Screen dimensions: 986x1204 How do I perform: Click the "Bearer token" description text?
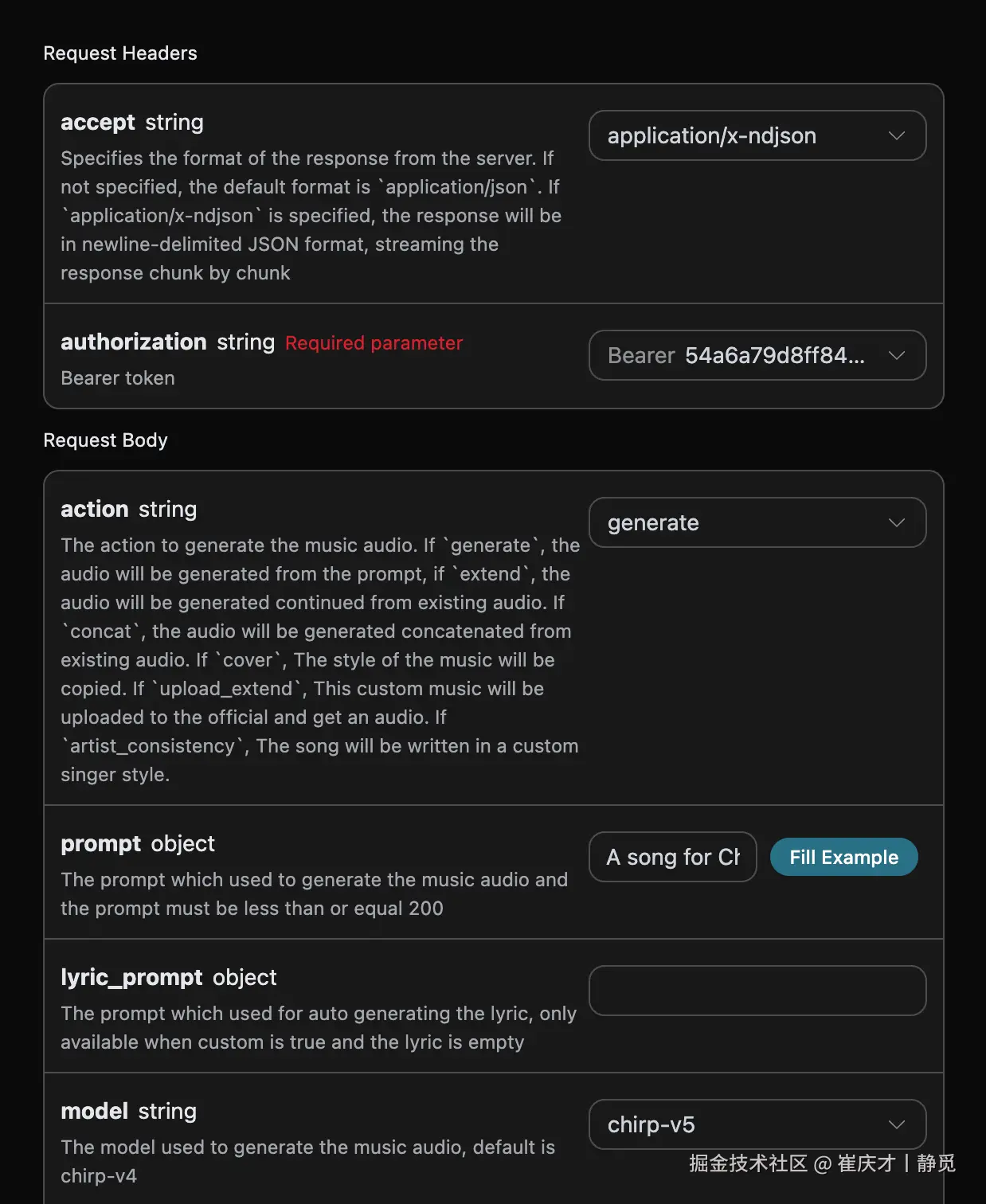118,378
